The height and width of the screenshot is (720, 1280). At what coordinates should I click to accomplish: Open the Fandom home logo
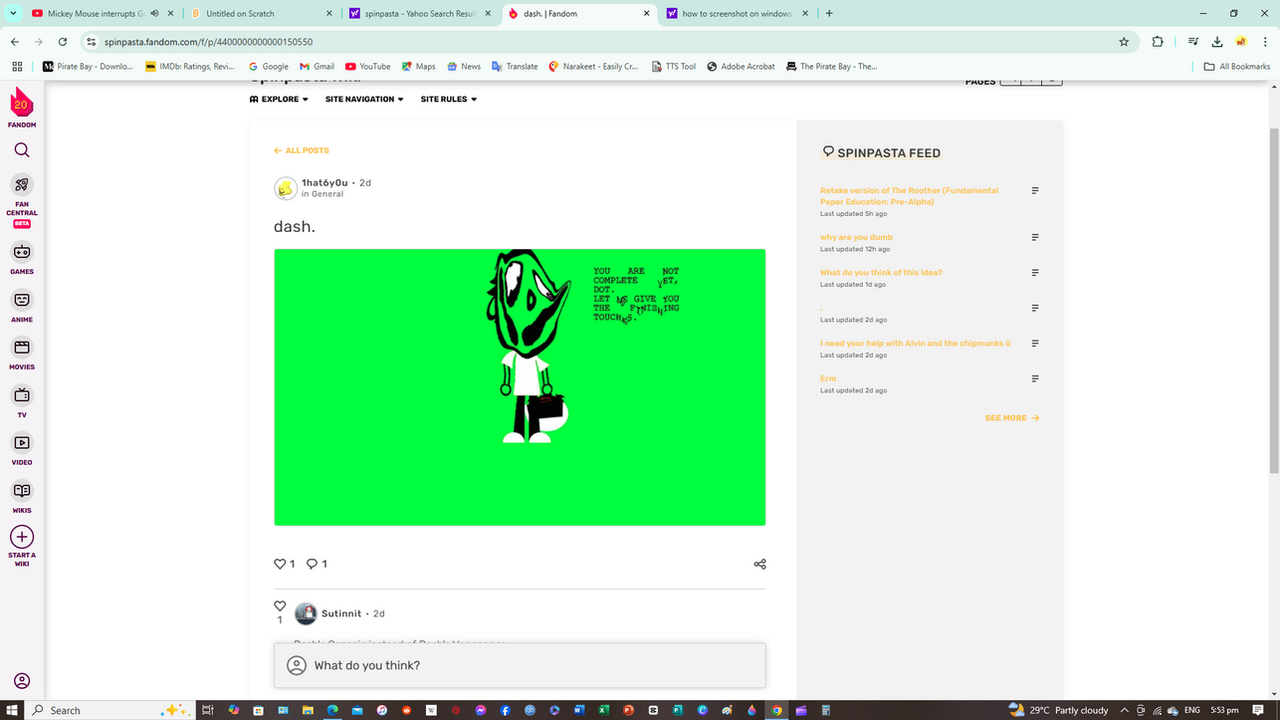(21, 104)
